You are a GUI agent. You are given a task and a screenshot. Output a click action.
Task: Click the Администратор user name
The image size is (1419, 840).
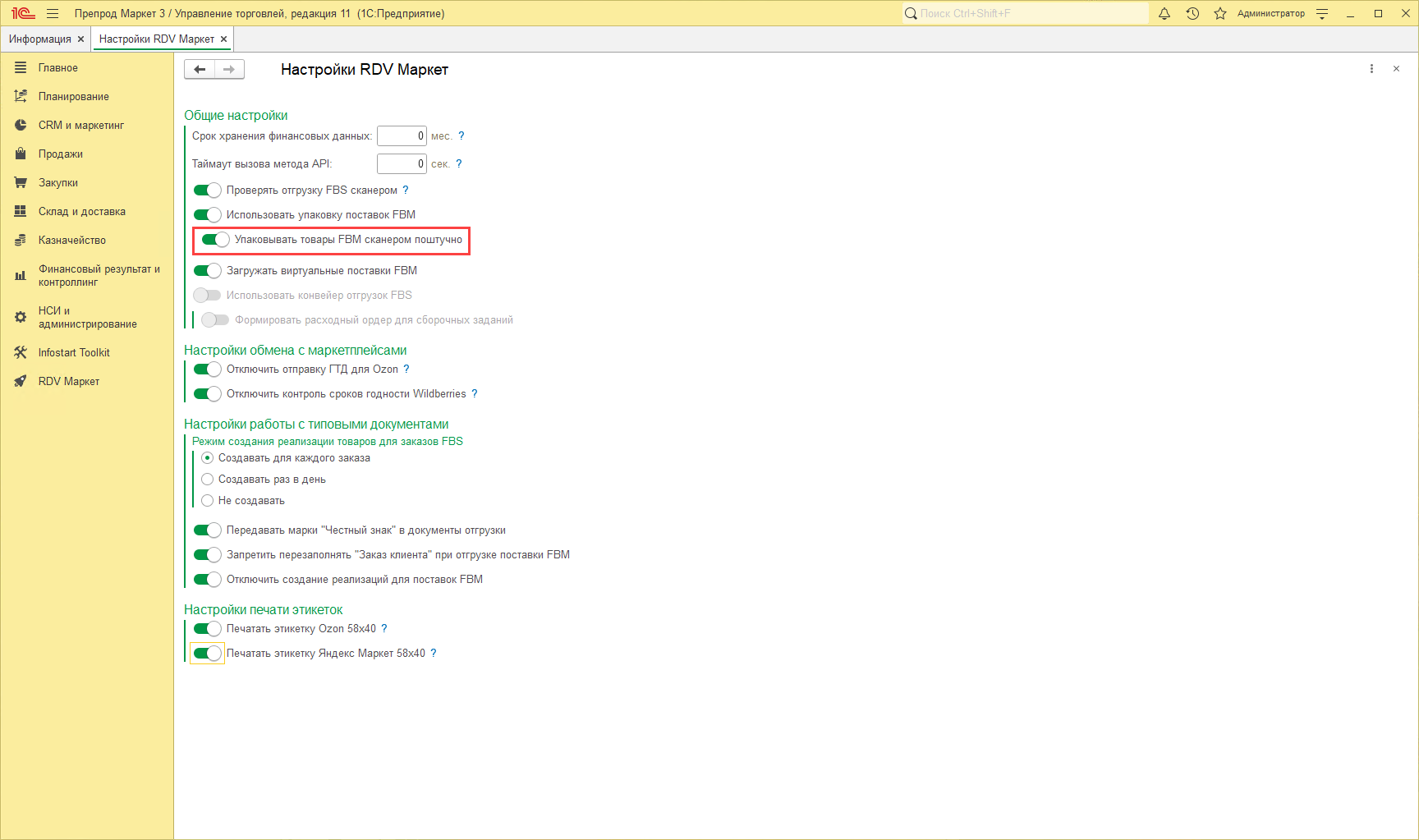point(1271,13)
